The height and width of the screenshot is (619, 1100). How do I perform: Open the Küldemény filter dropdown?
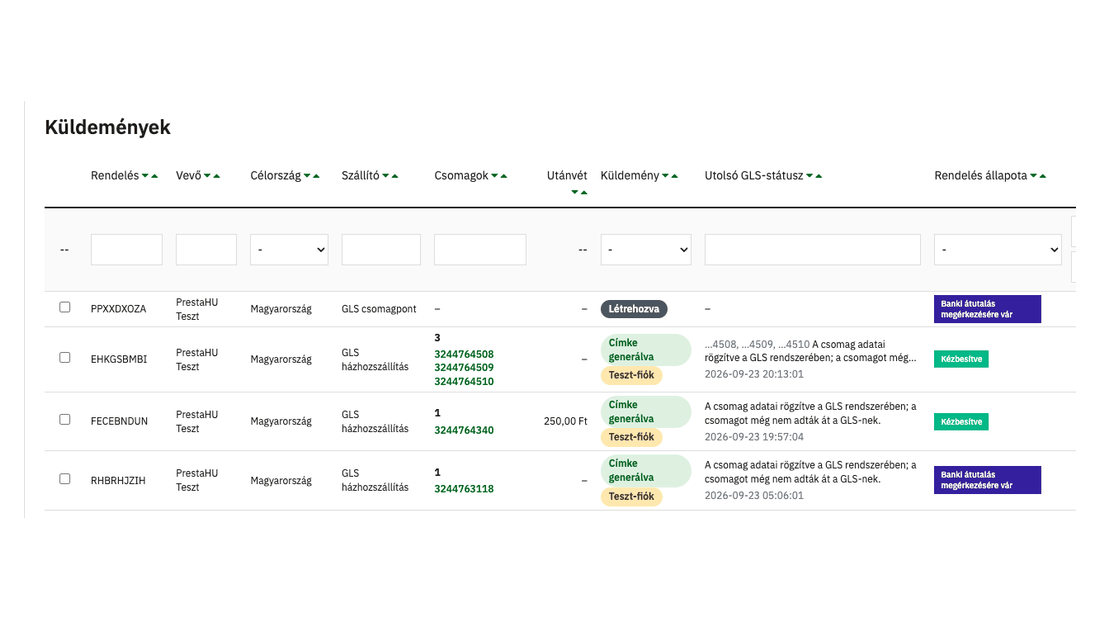645,250
